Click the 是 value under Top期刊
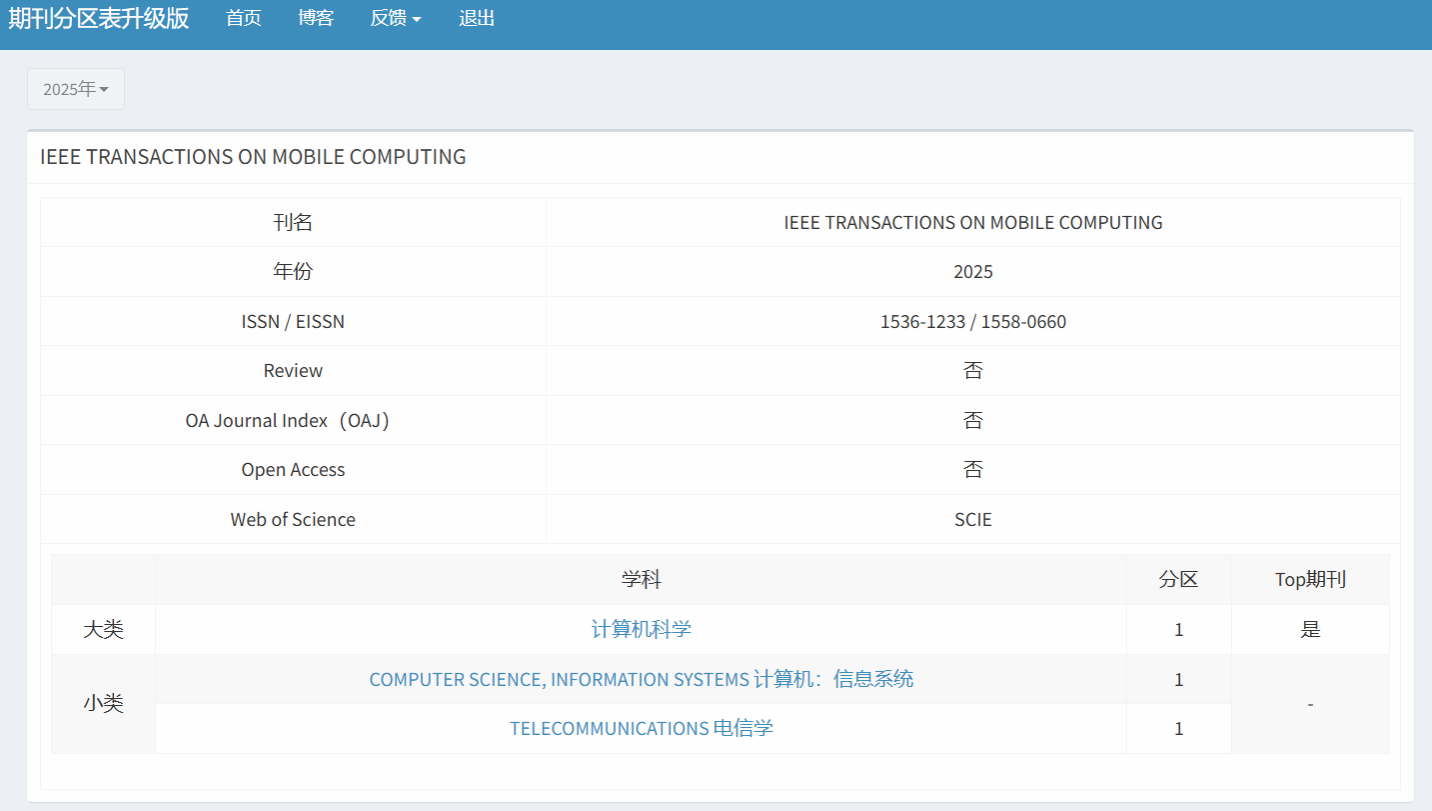The image size is (1432, 811). click(x=1310, y=629)
